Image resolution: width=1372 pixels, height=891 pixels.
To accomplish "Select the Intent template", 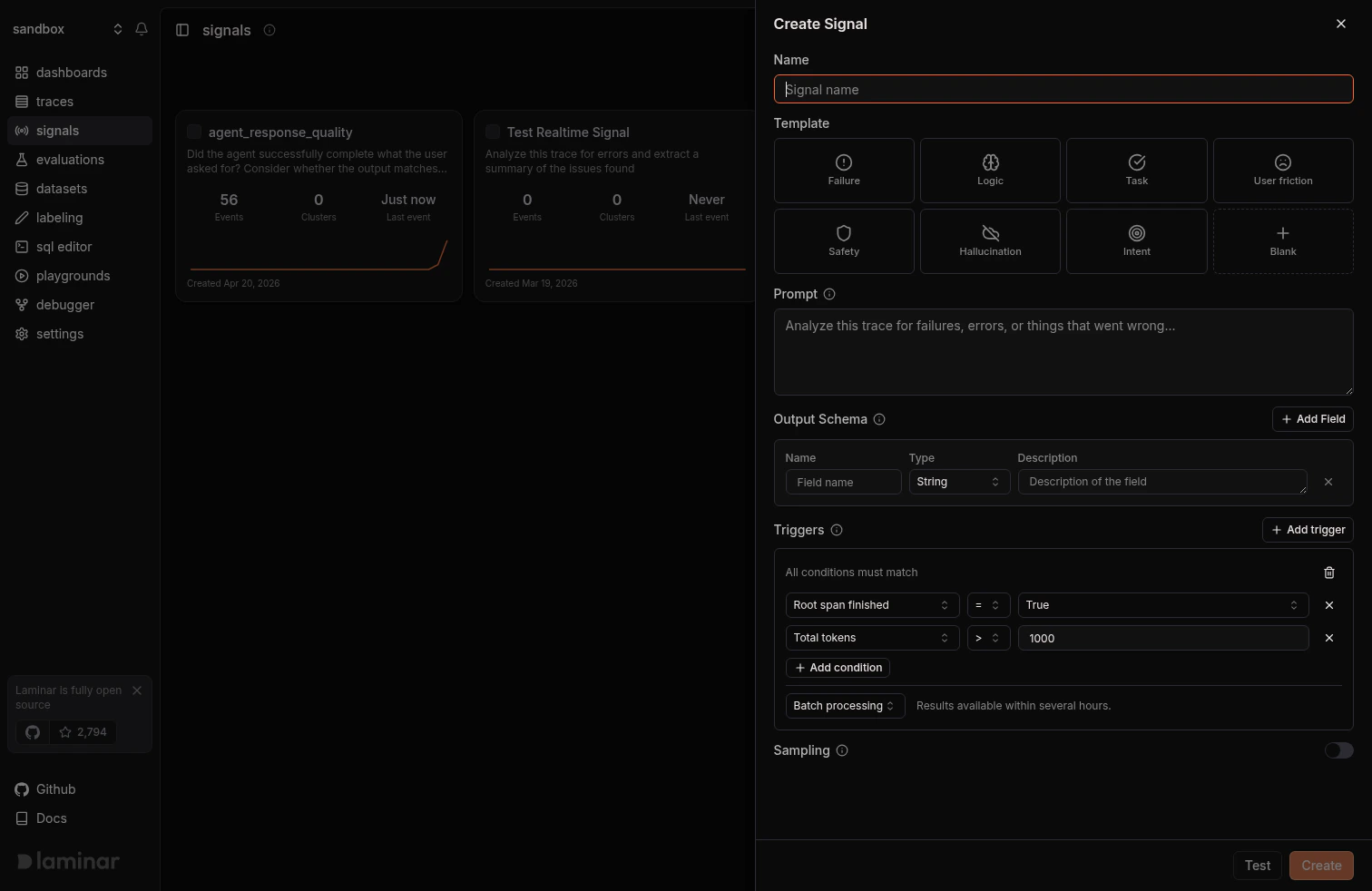I will pos(1137,241).
